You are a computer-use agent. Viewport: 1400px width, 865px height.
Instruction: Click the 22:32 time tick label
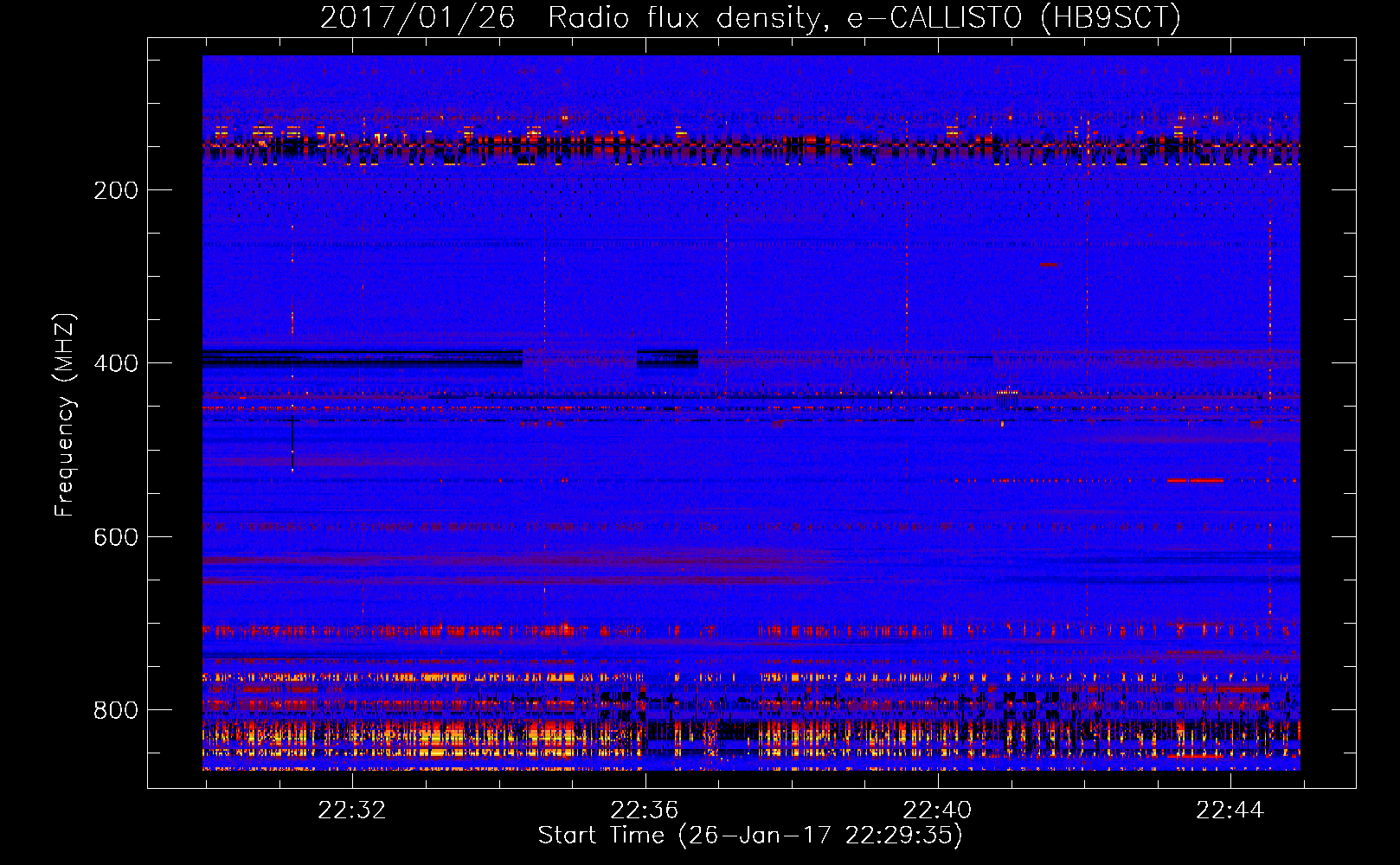[x=352, y=811]
